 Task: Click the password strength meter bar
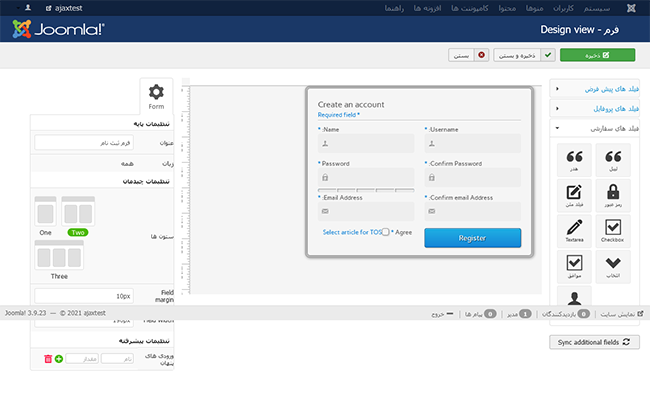pos(366,190)
